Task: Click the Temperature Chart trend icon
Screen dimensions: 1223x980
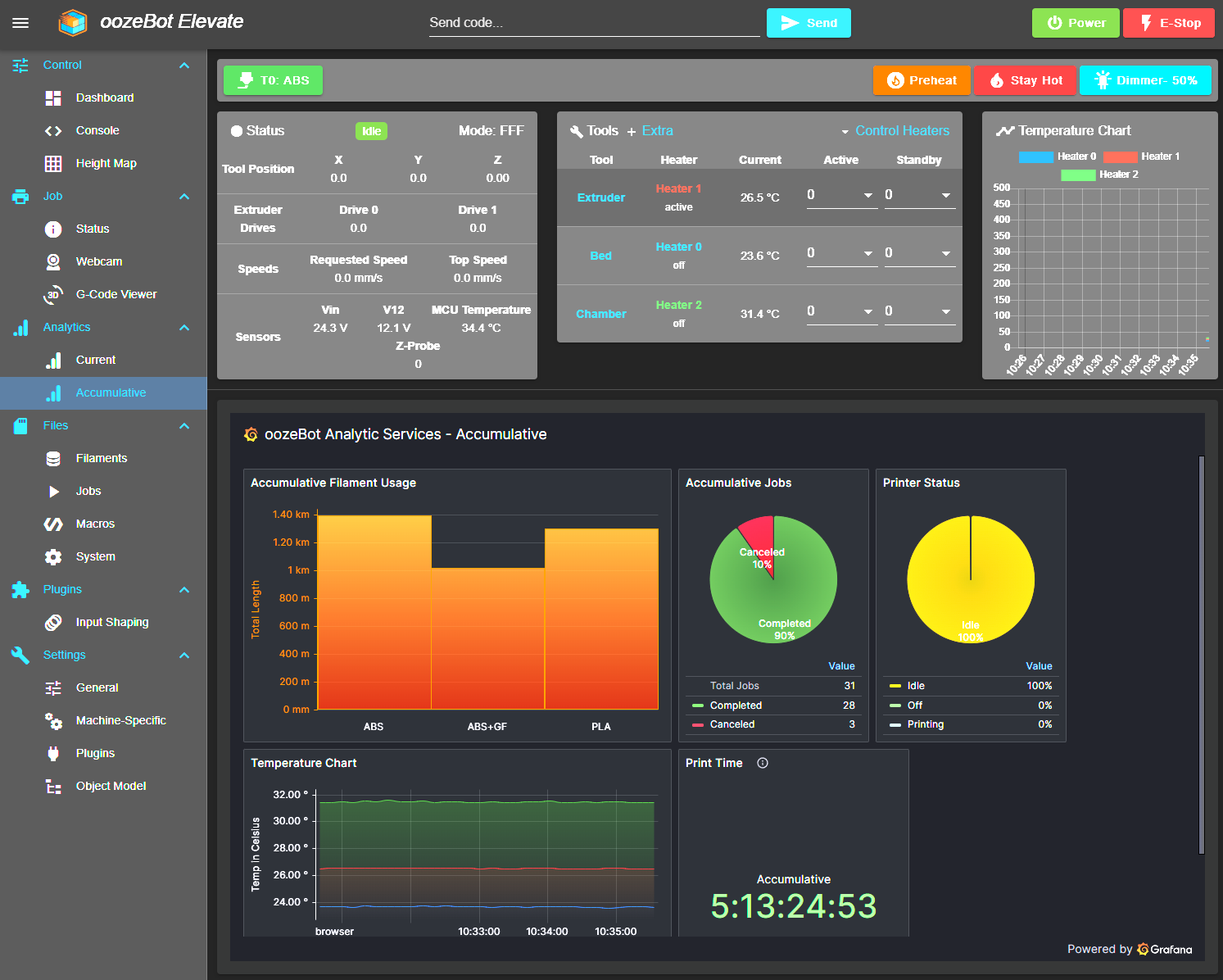Action: 1005,131
